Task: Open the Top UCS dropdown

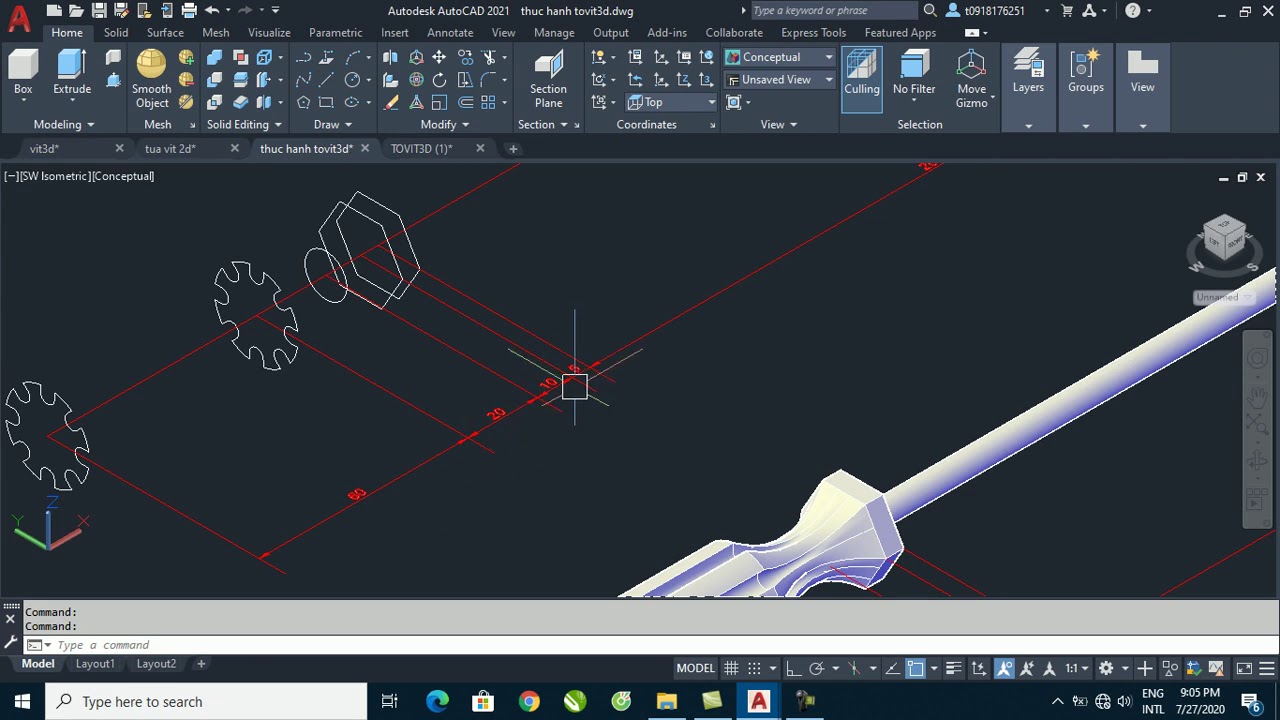Action: pos(671,102)
